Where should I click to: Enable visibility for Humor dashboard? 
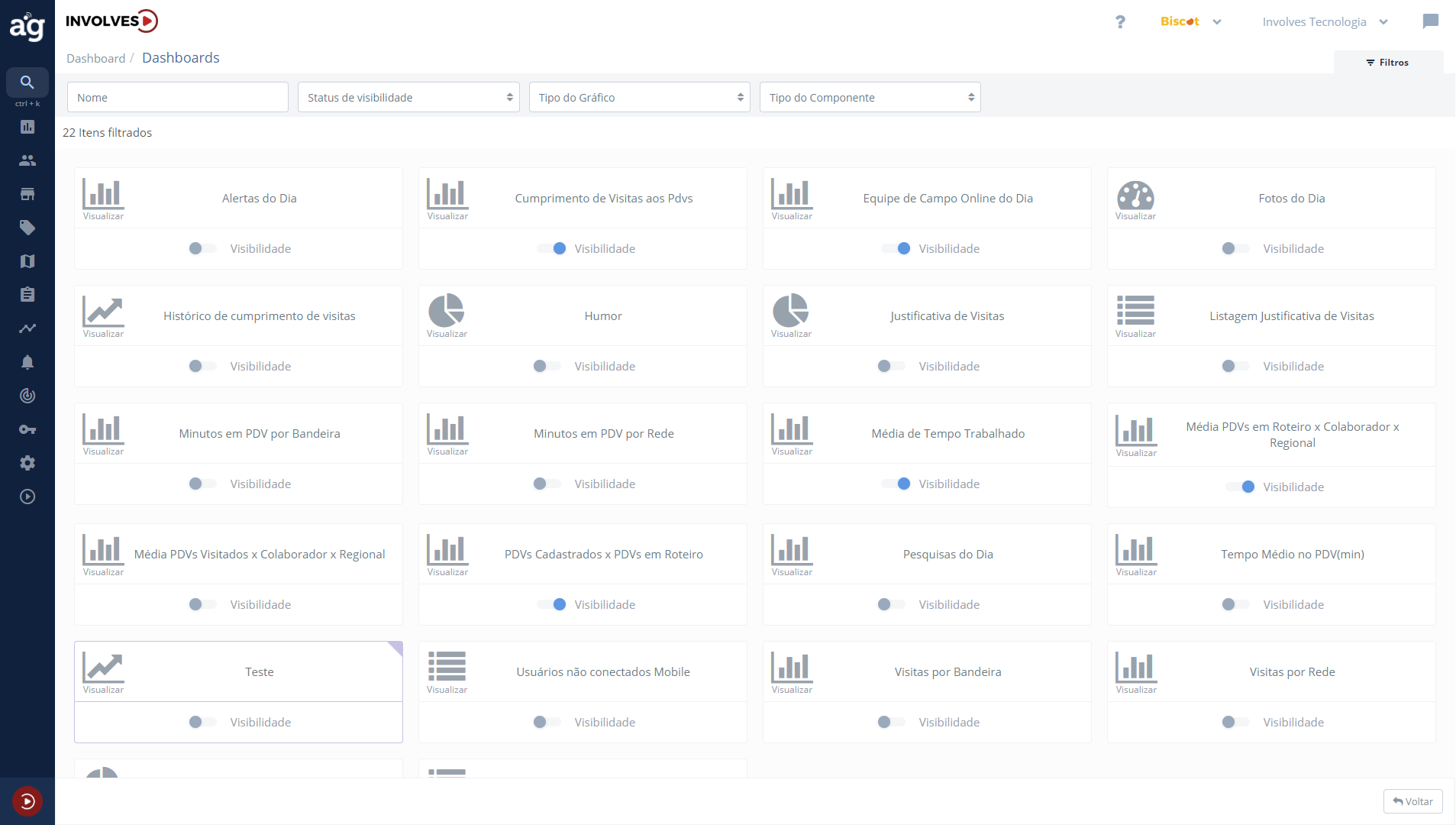click(547, 367)
